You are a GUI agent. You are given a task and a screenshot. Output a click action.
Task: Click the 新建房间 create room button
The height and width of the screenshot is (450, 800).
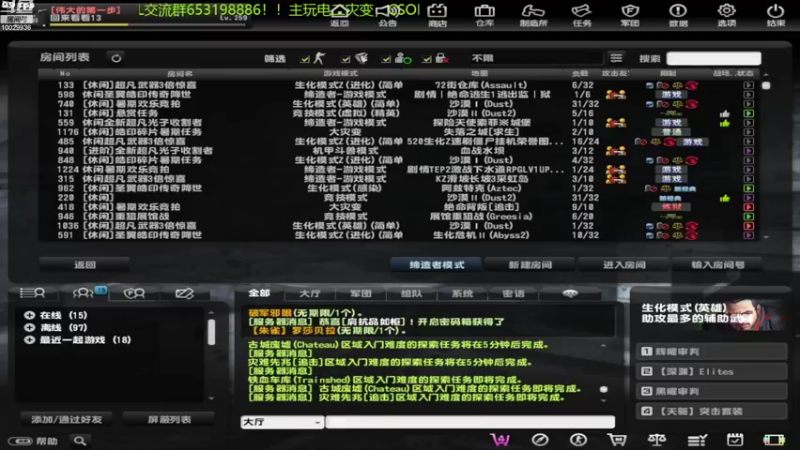pos(530,265)
